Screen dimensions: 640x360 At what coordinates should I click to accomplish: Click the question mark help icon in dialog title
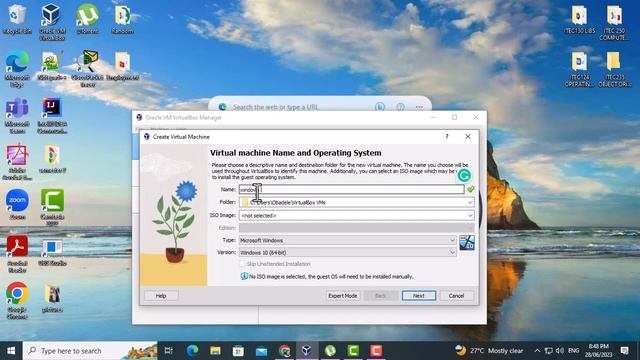point(447,137)
